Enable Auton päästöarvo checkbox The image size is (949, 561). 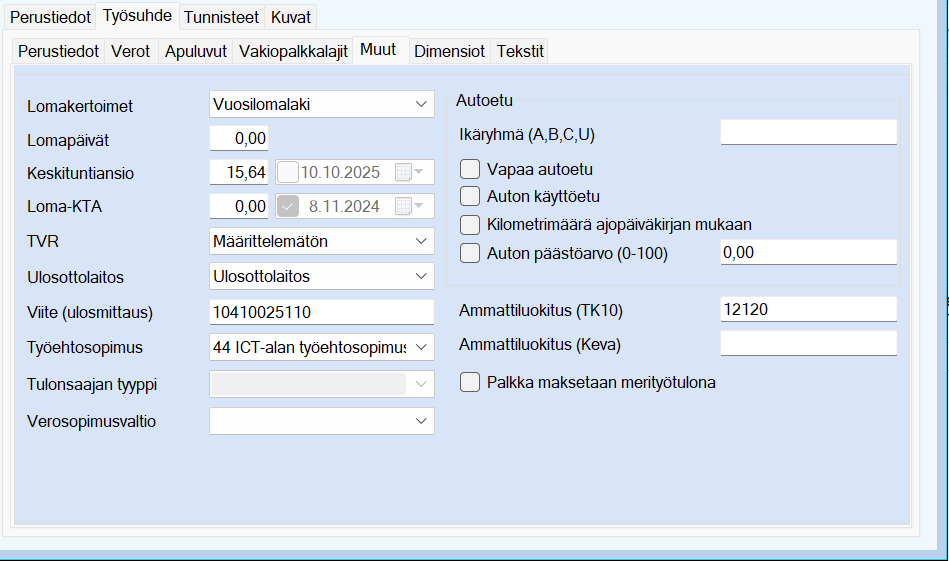click(x=470, y=253)
